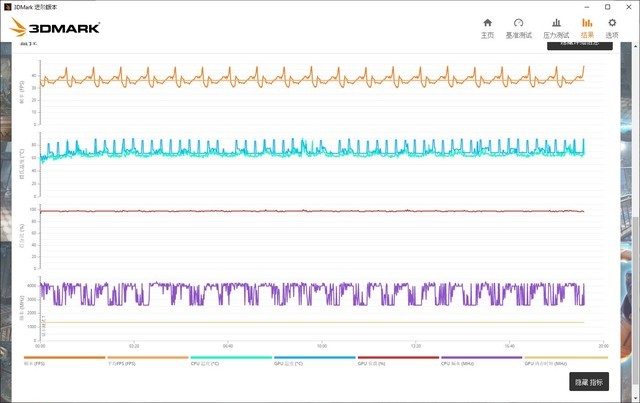The width and height of the screenshot is (640, 403).
Task: Toggle the GPU 内存时钟 legend series
Action: tap(566, 360)
